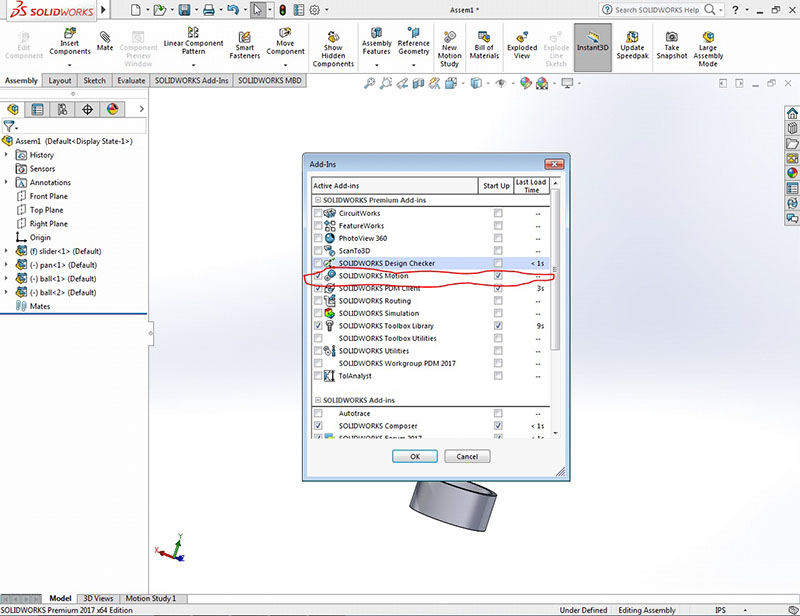
Task: Open Assembly Features tool
Action: coord(377,41)
